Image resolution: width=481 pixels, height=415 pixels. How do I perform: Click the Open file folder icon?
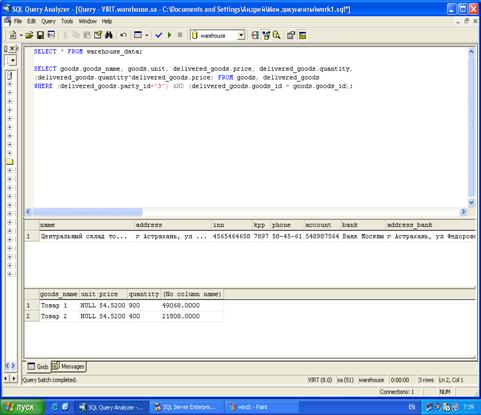pos(29,35)
